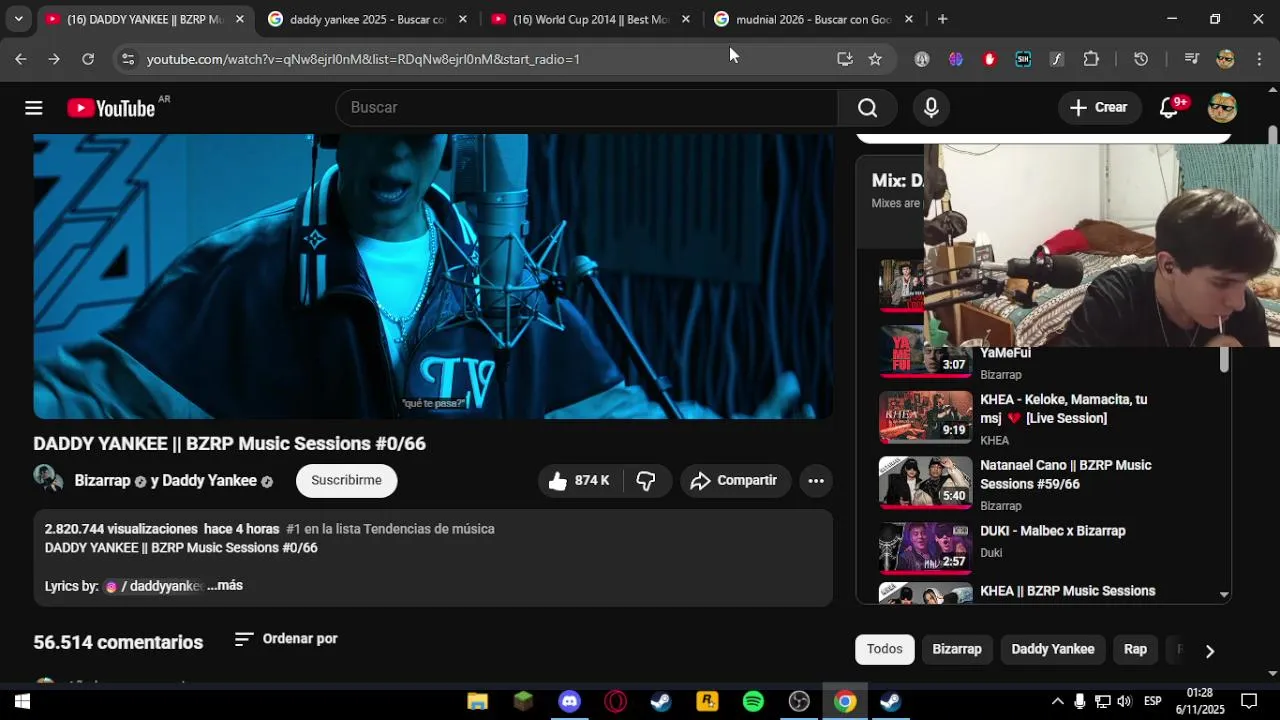The image size is (1280, 720).
Task: Bookmark this page with the star
Action: point(875,59)
